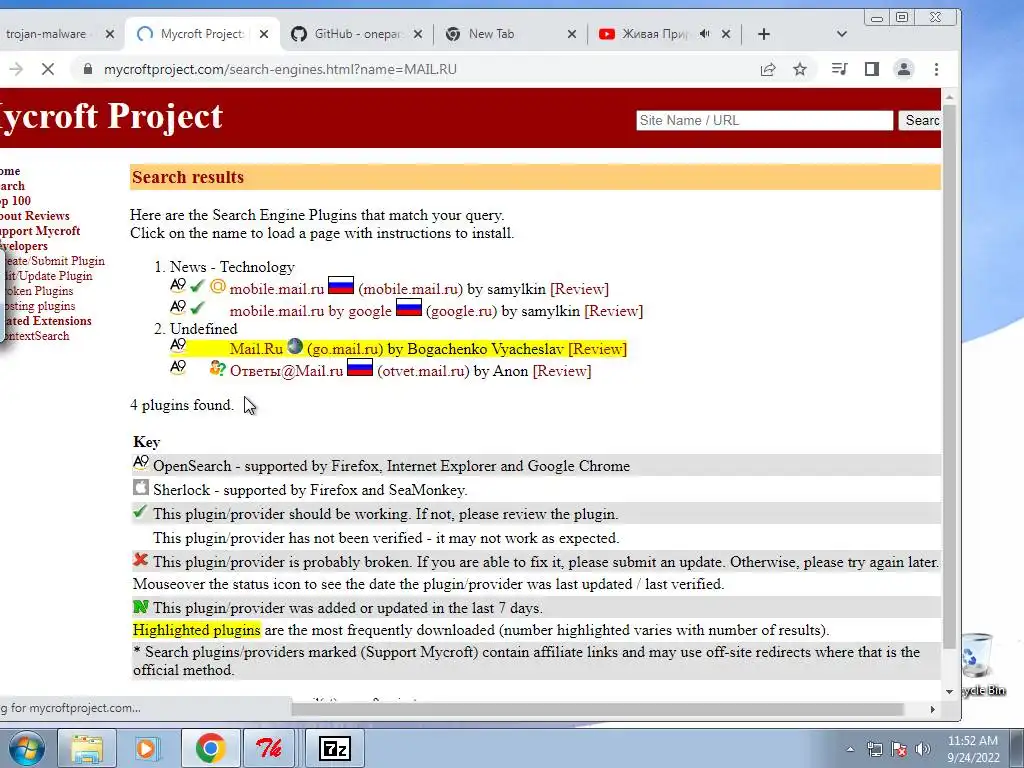Show hidden system tray icons arrow
Image resolution: width=1024 pixels, height=768 pixels.
(x=850, y=749)
